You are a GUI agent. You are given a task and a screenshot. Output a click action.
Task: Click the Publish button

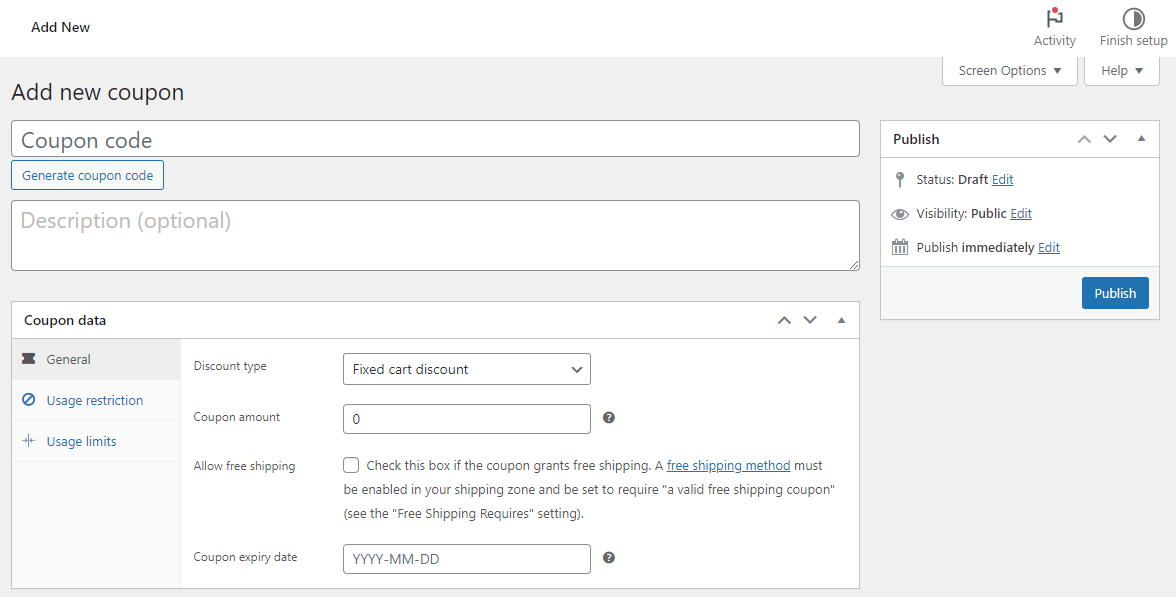(1115, 293)
